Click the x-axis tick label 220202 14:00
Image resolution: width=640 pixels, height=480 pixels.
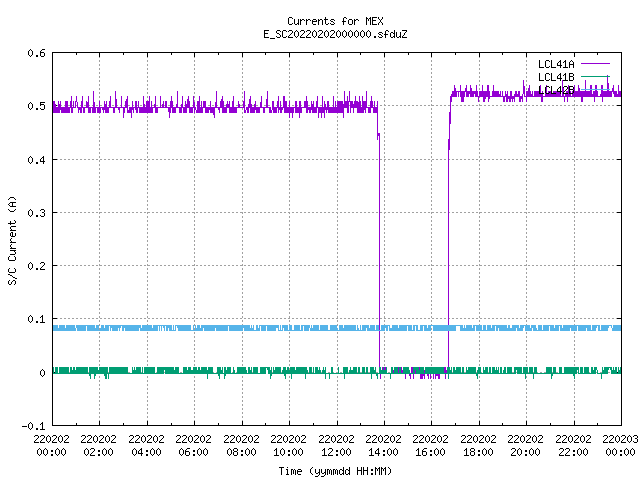pos(383,445)
